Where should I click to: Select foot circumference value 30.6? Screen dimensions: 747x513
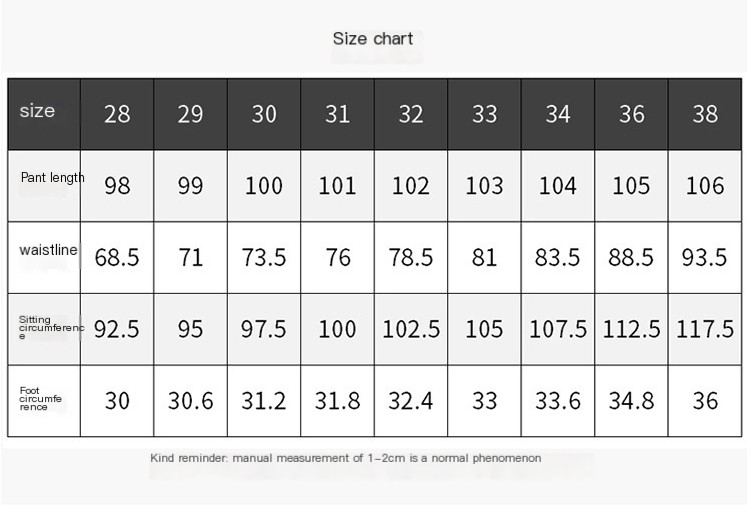tap(190, 401)
